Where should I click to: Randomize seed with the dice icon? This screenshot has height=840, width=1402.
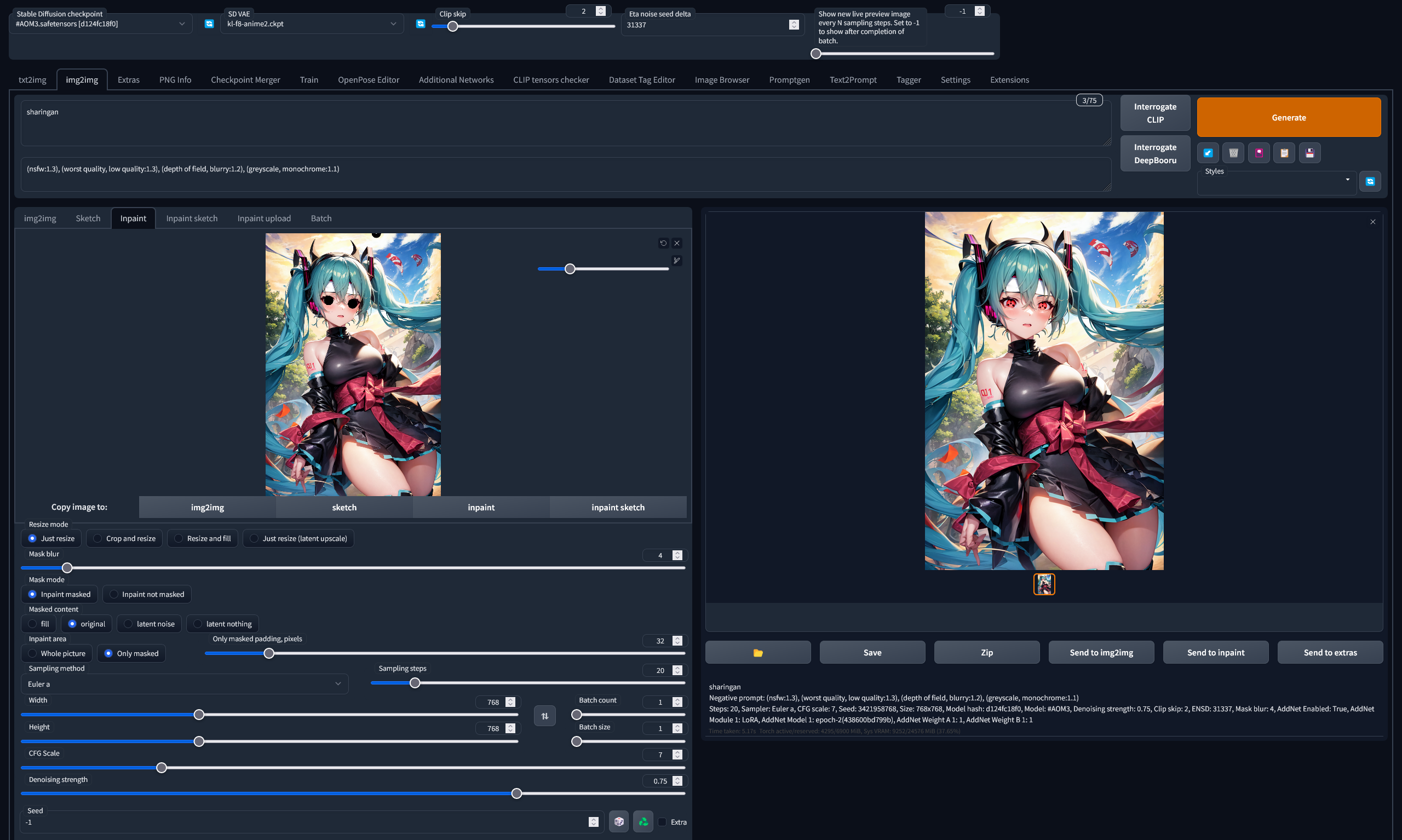(619, 821)
